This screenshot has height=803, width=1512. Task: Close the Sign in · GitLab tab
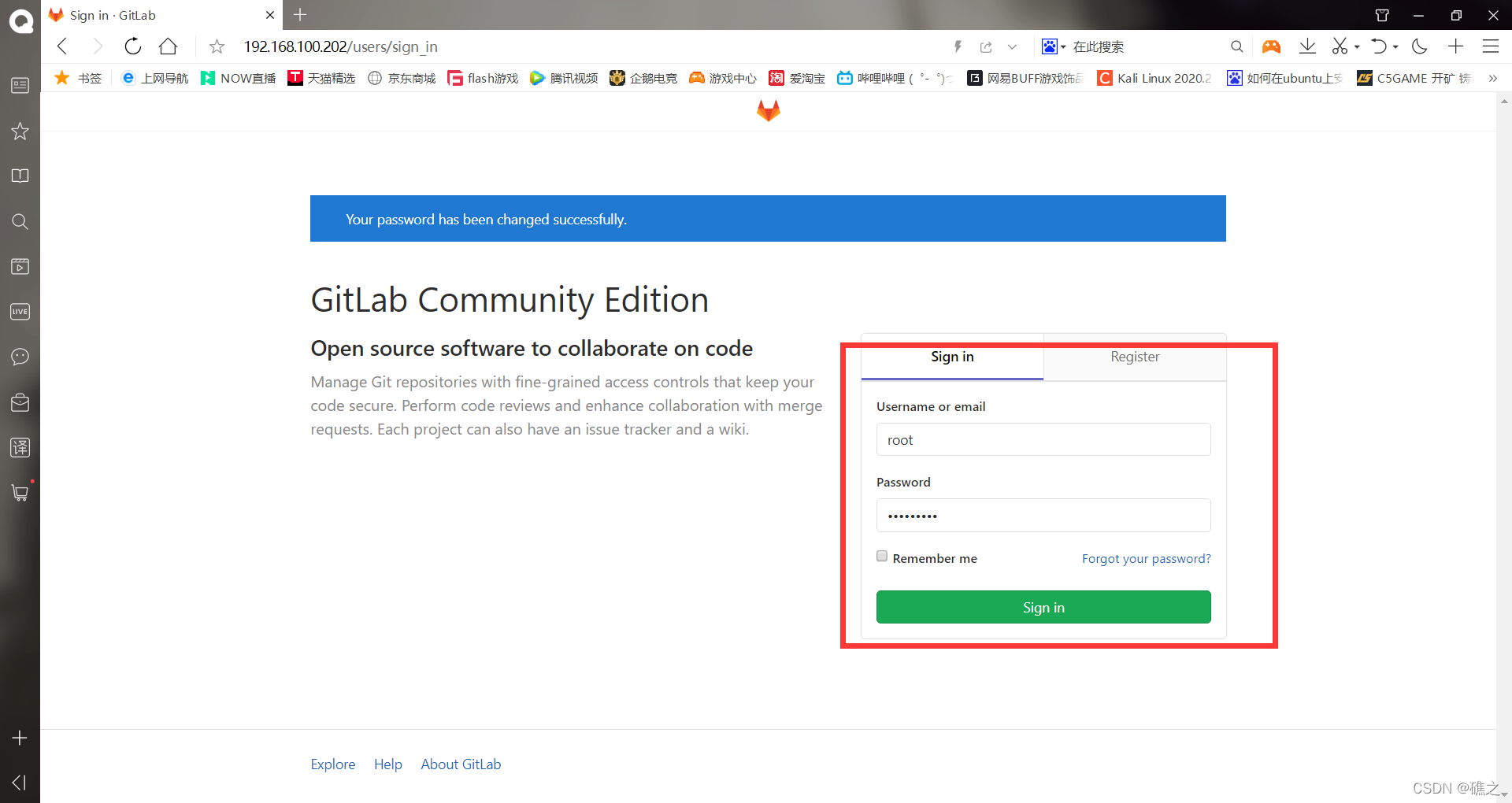(x=270, y=15)
